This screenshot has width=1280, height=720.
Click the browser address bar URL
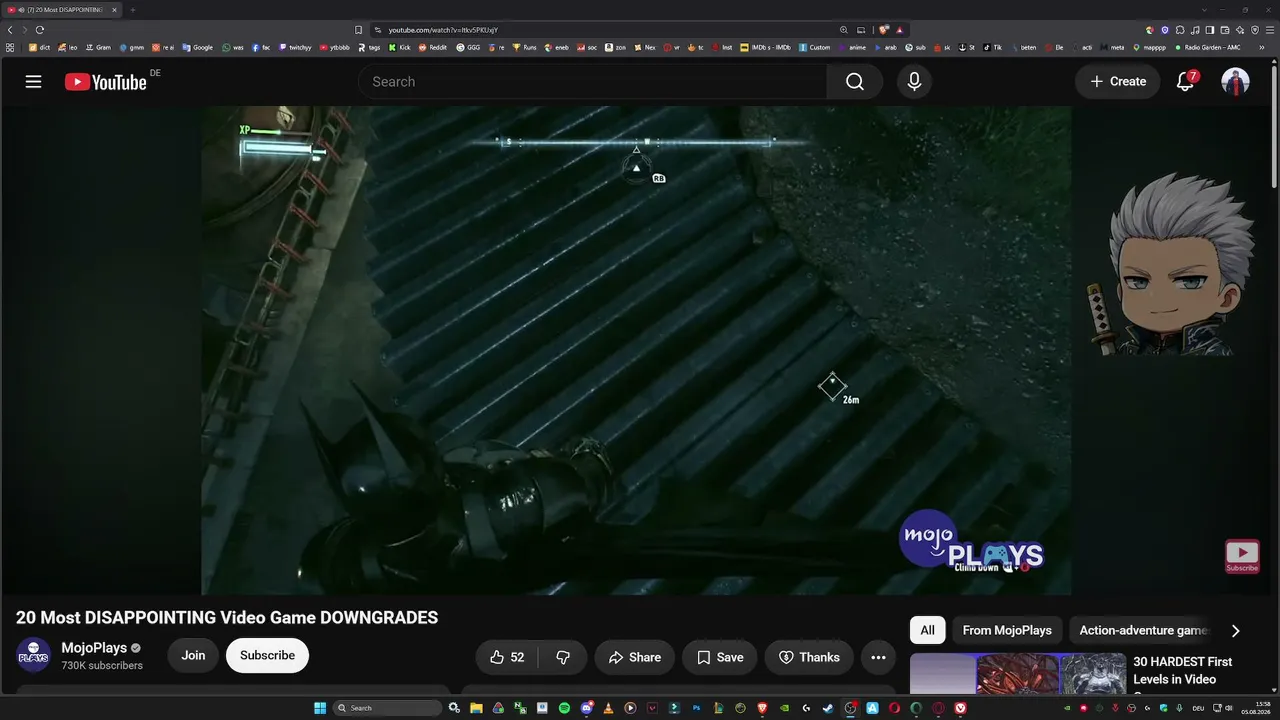coord(443,30)
